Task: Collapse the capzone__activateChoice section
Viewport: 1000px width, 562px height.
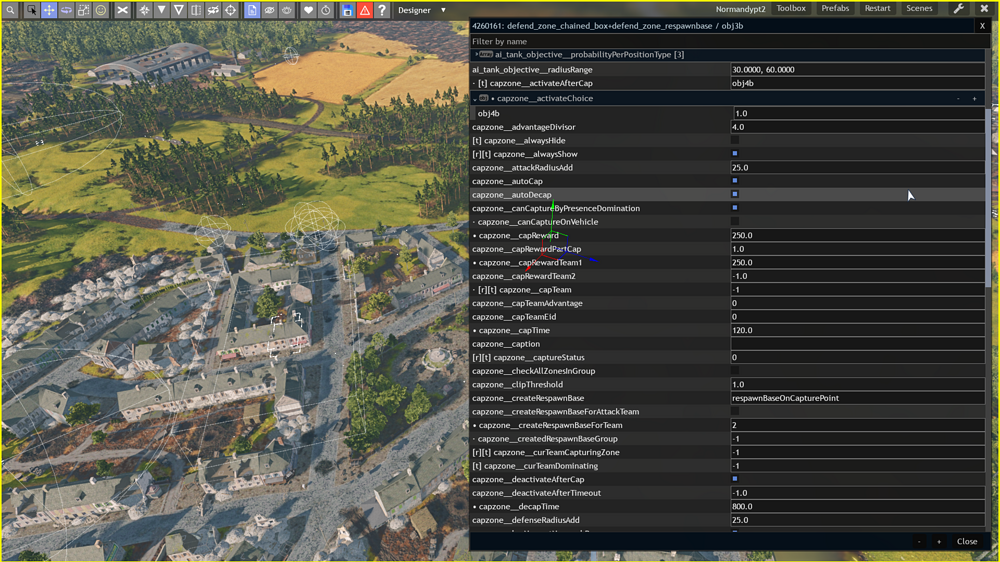Action: (475, 99)
